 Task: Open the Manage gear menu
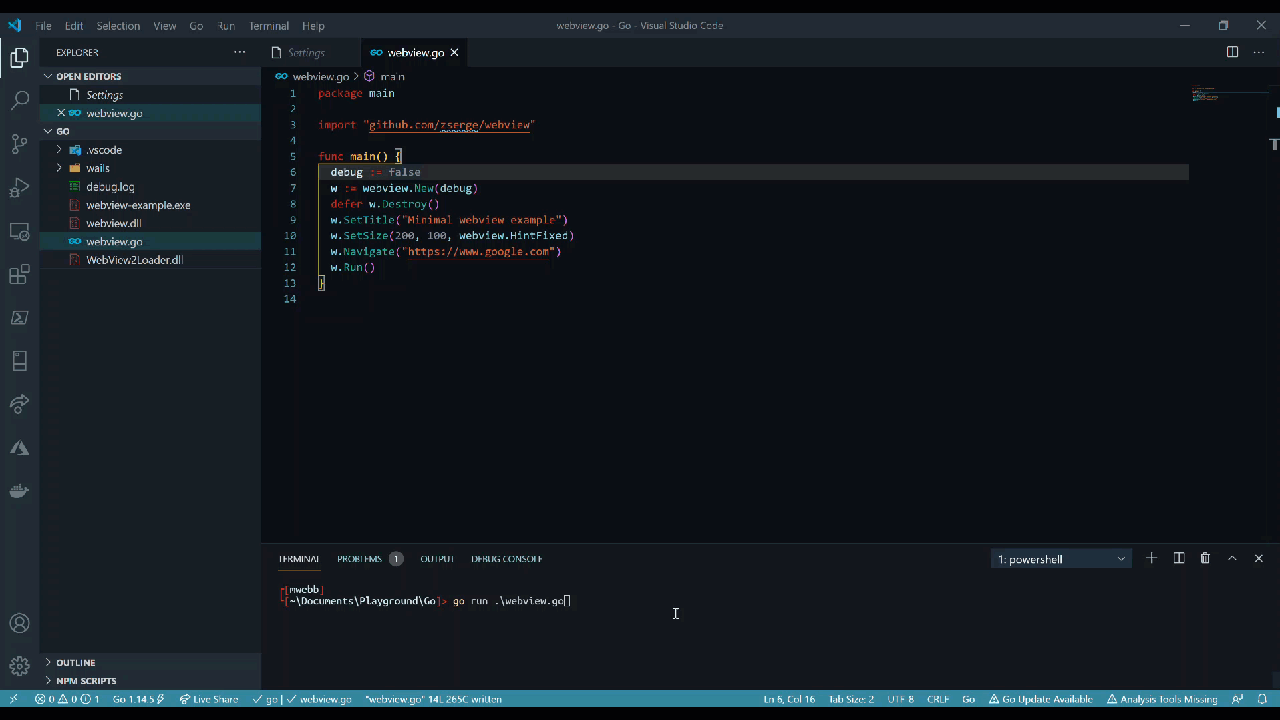click(19, 666)
